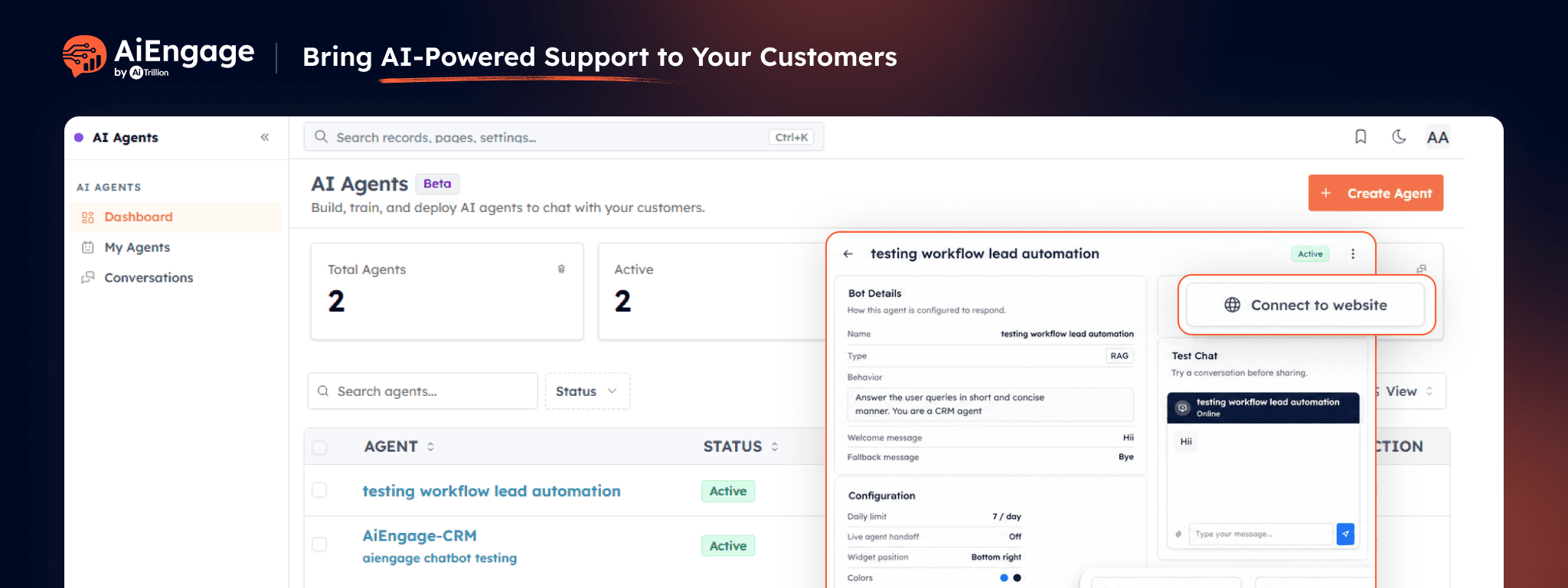Click the AI Agents sidebar header
The width and height of the screenshot is (1568, 588).
click(126, 138)
